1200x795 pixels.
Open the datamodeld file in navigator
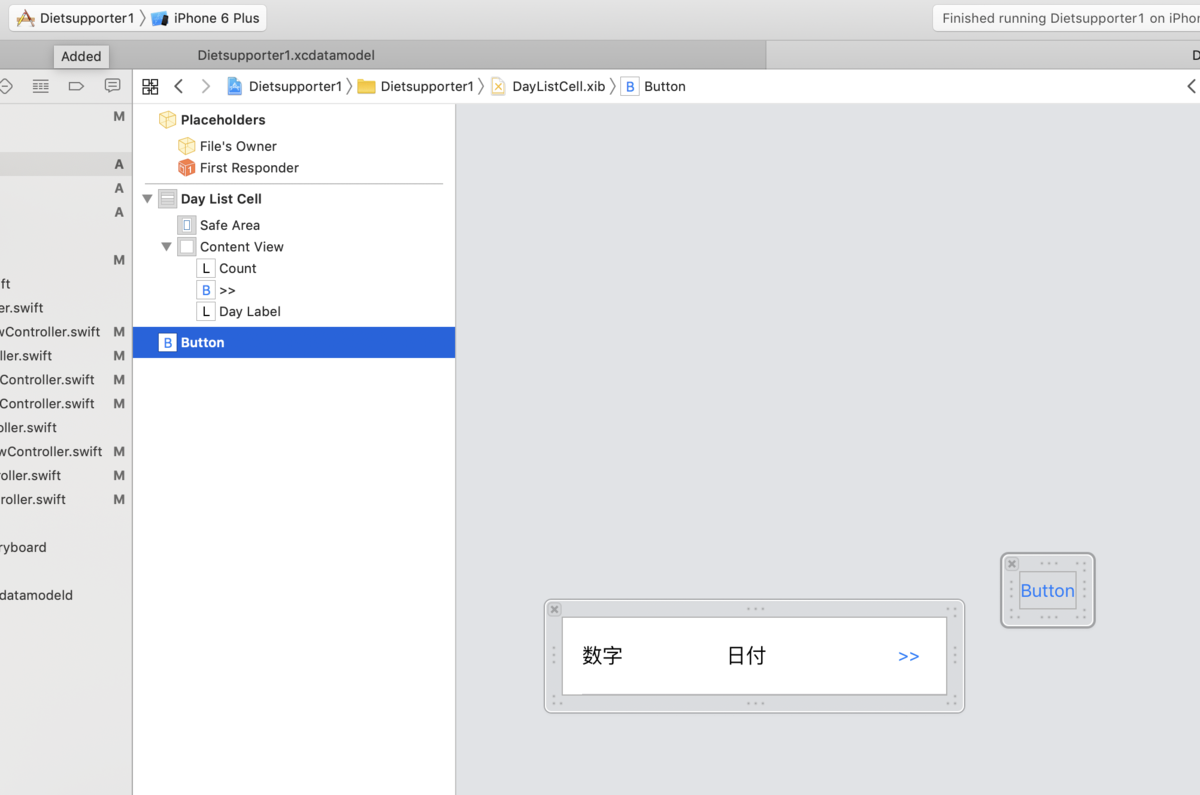(36, 595)
